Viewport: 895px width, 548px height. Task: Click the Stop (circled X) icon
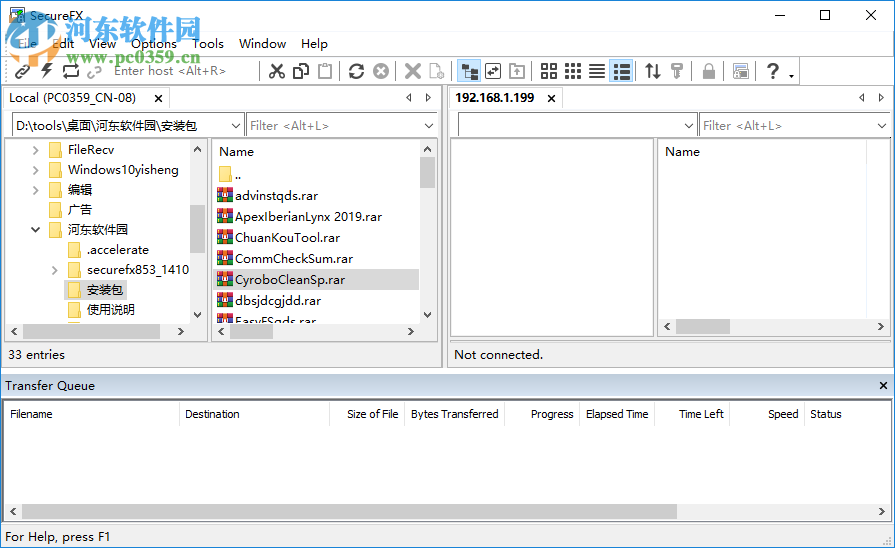click(381, 71)
